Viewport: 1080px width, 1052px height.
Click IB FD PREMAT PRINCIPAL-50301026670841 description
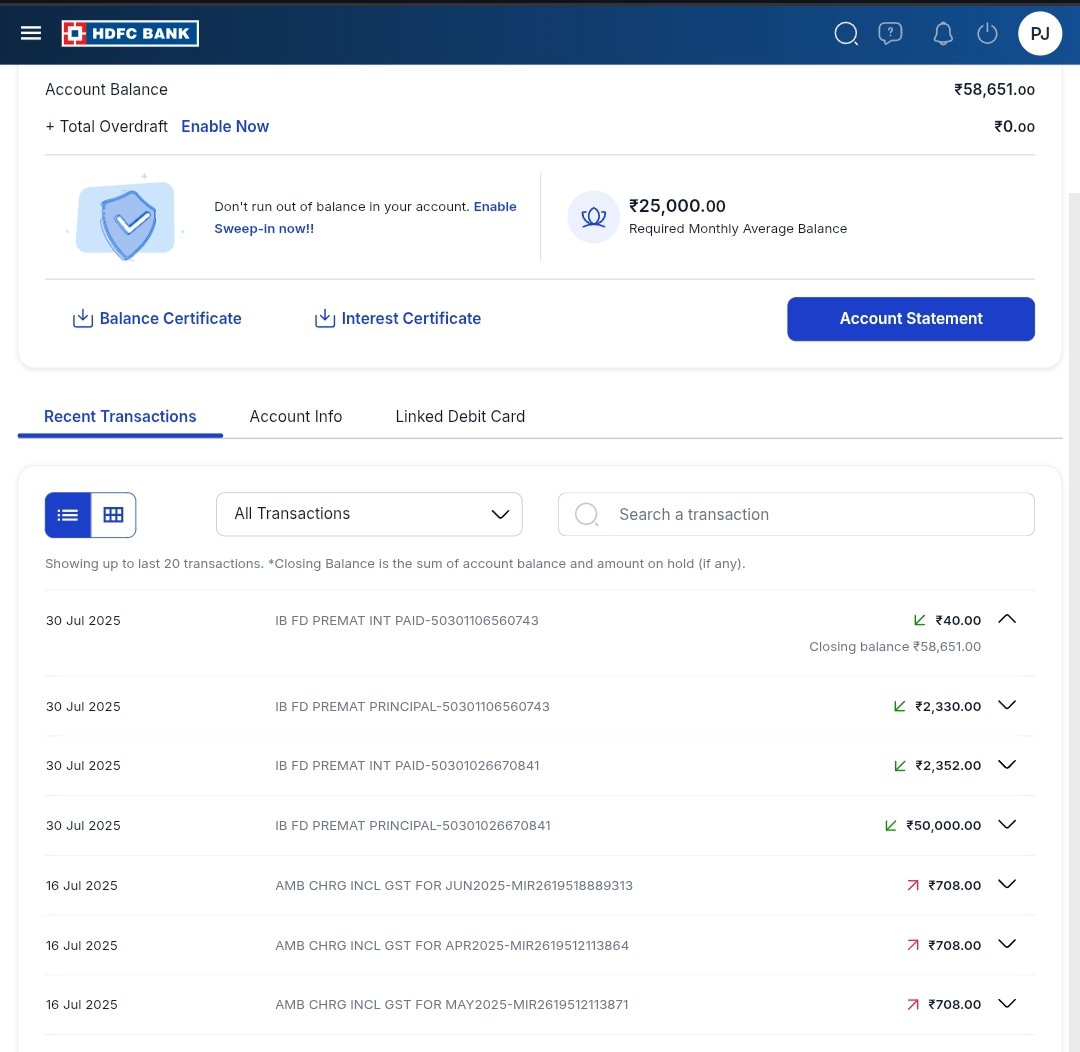(x=413, y=825)
